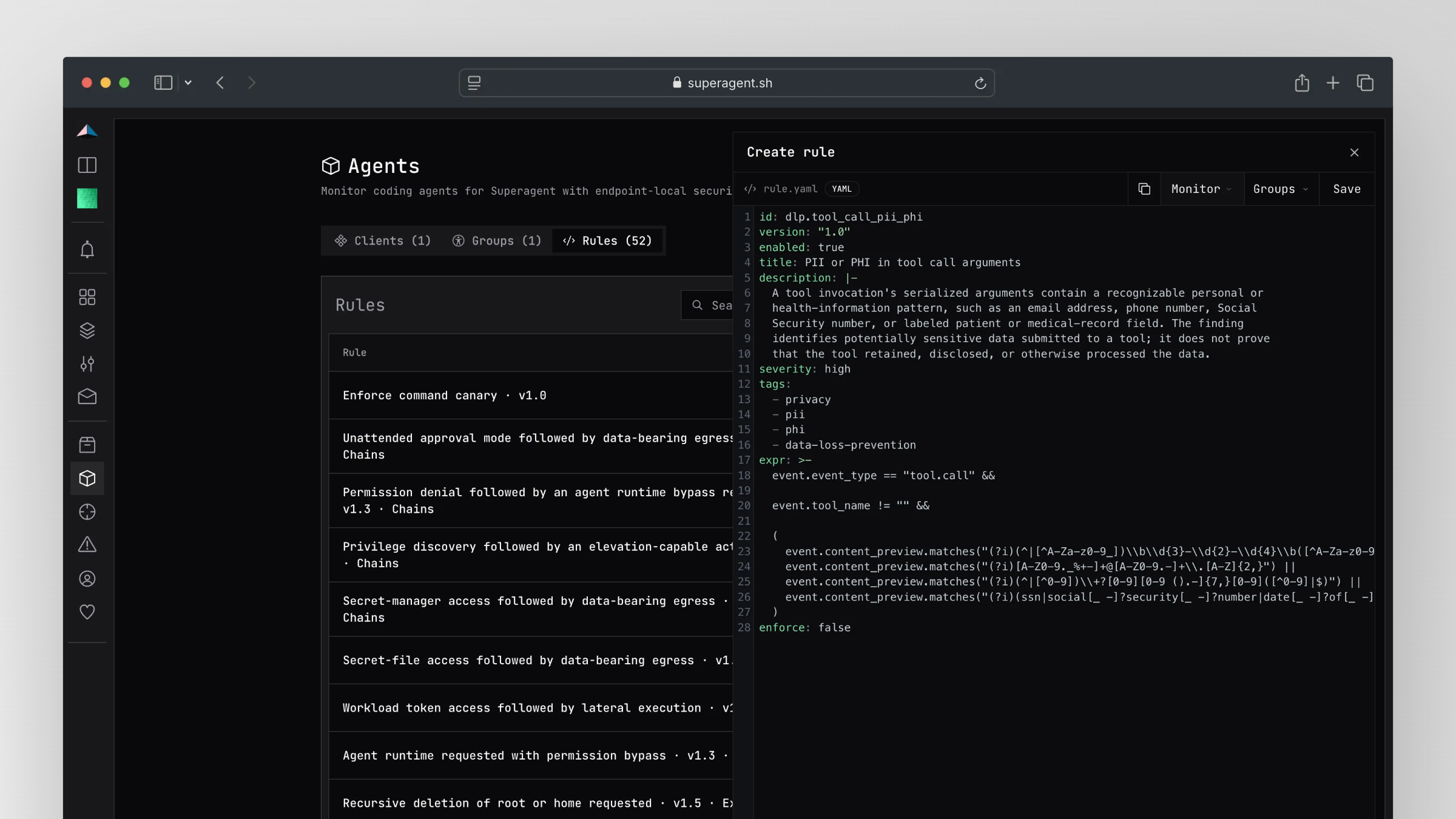The width and height of the screenshot is (1456, 819).
Task: Open the Enforce command canary rule
Action: pyautogui.click(x=531, y=396)
